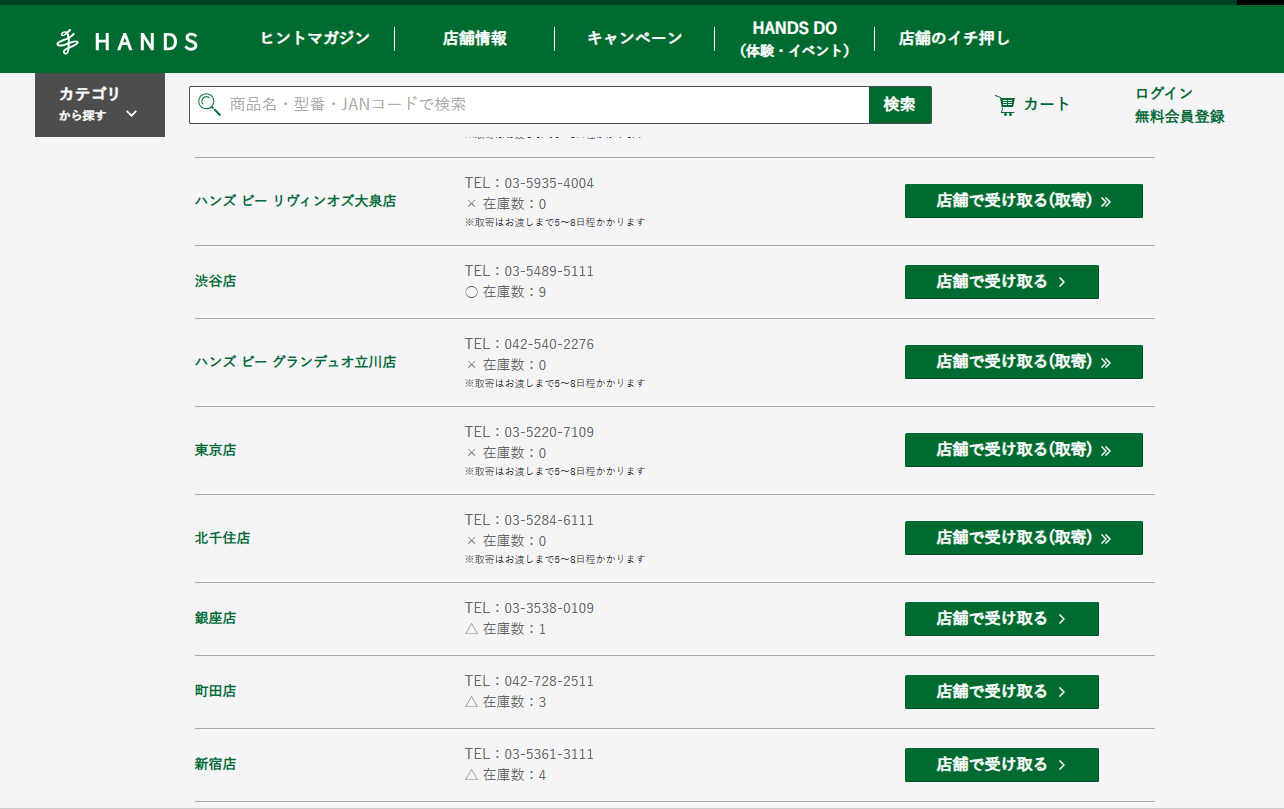Click 無料会員登録 link
The height and width of the screenshot is (809, 1284).
point(1180,116)
